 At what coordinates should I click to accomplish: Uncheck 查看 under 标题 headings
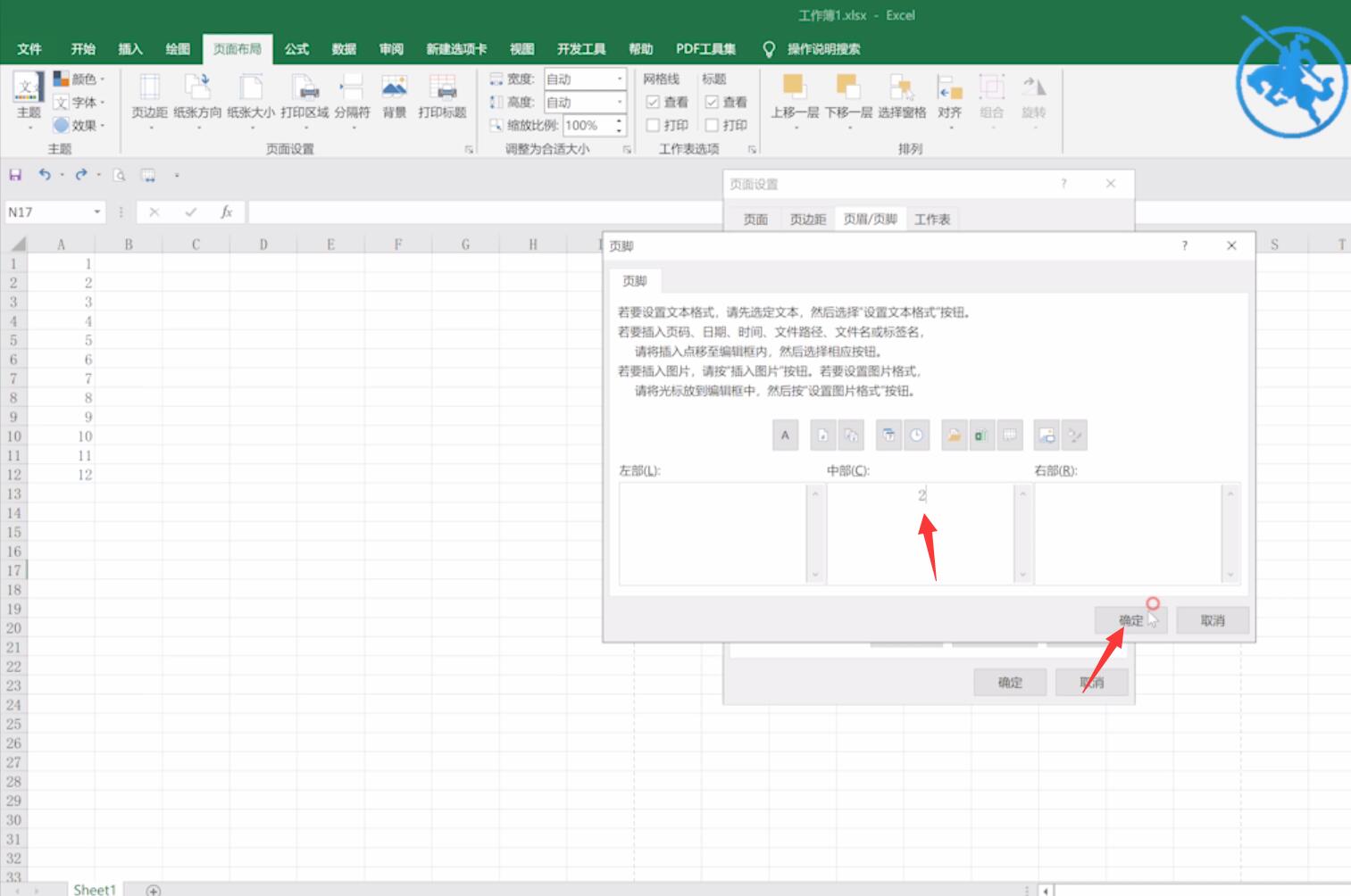(x=712, y=102)
